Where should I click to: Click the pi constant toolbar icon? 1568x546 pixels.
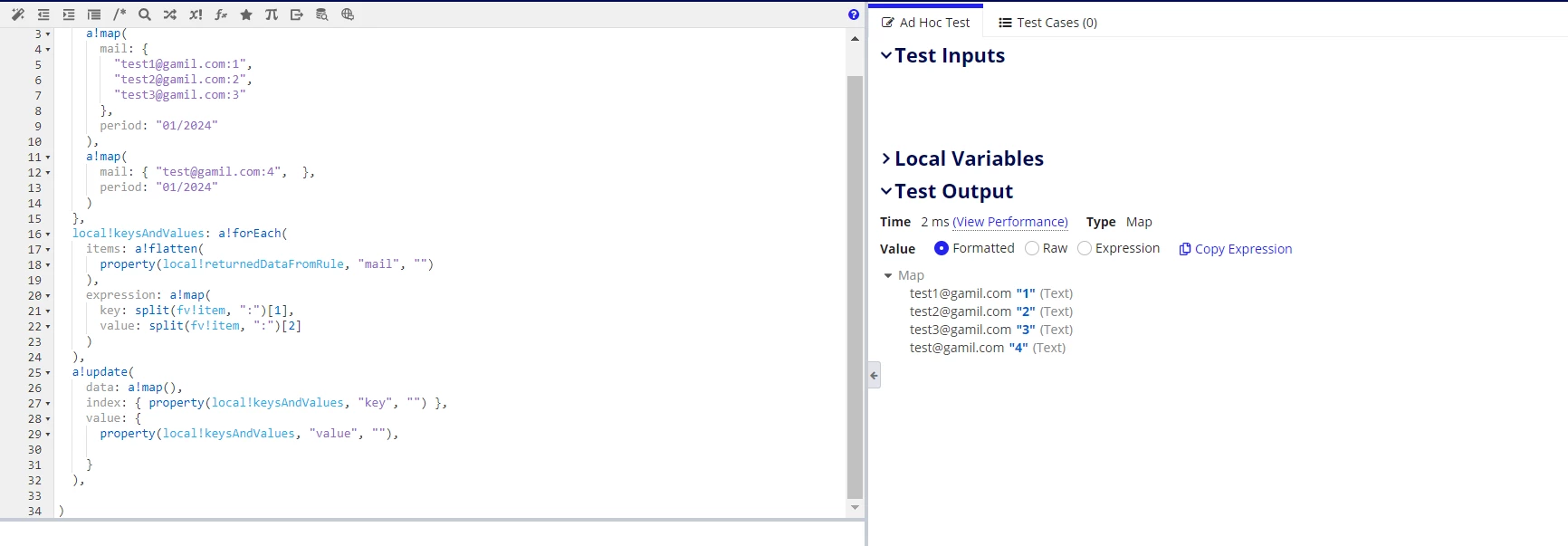click(272, 14)
